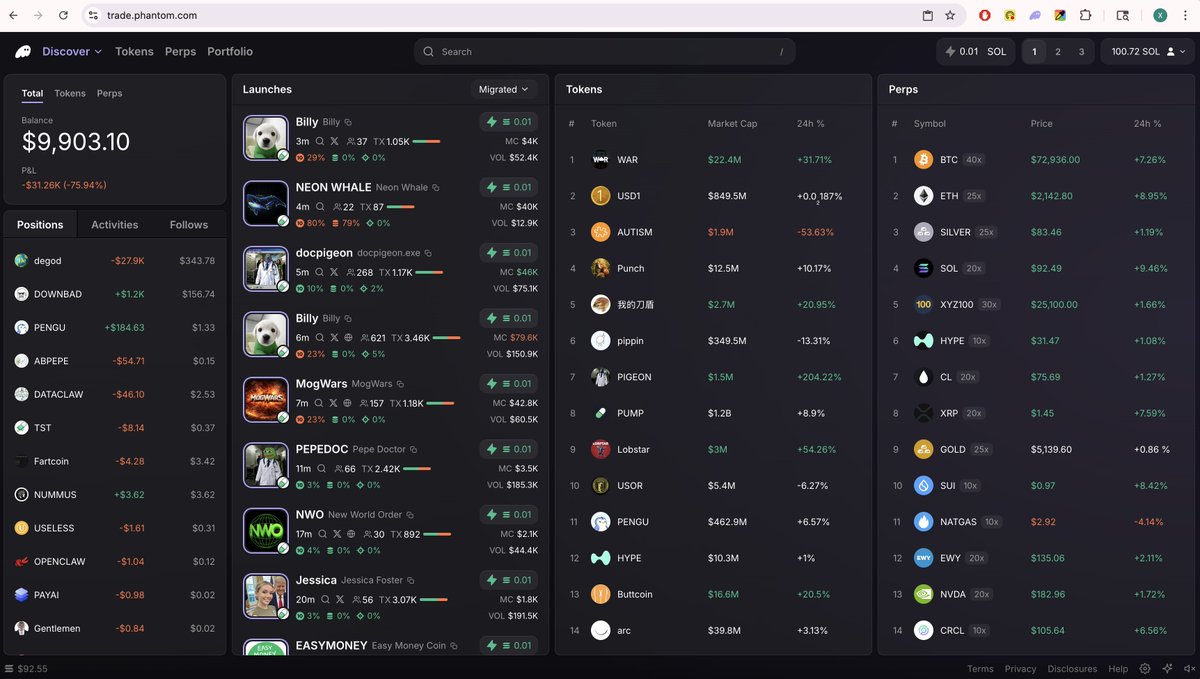Screen dimensions: 1200x679
Task: Click search magnifier icon on MogWars row
Action: (320, 403)
